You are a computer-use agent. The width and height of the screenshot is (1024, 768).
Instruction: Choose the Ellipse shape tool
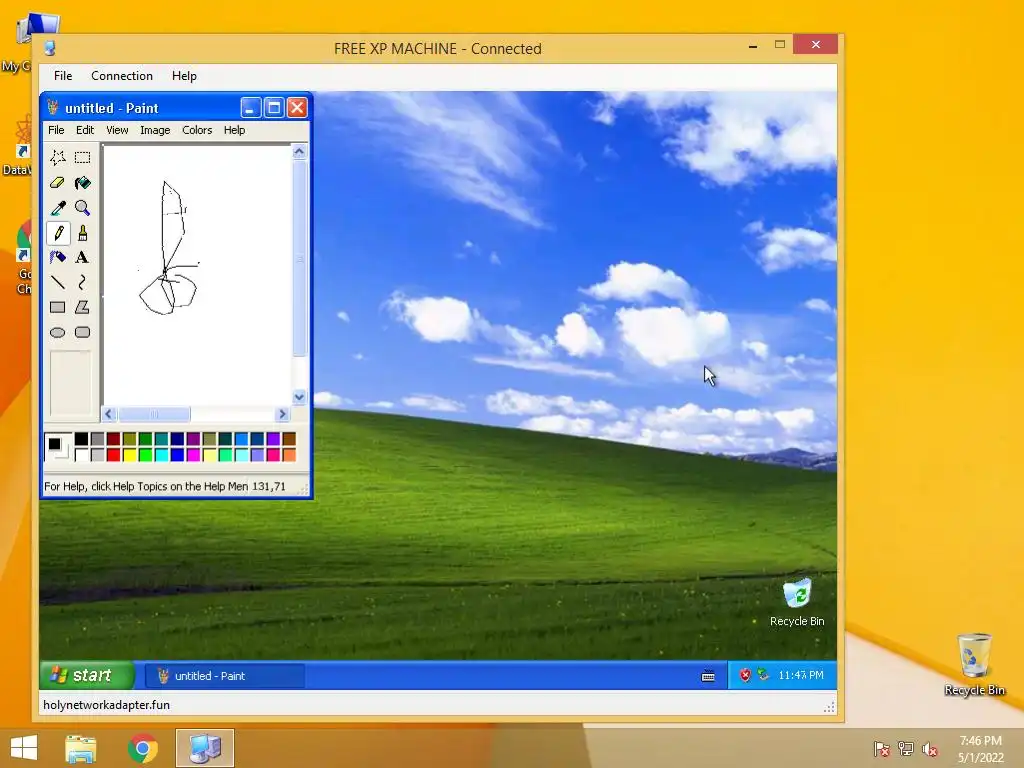coord(57,332)
